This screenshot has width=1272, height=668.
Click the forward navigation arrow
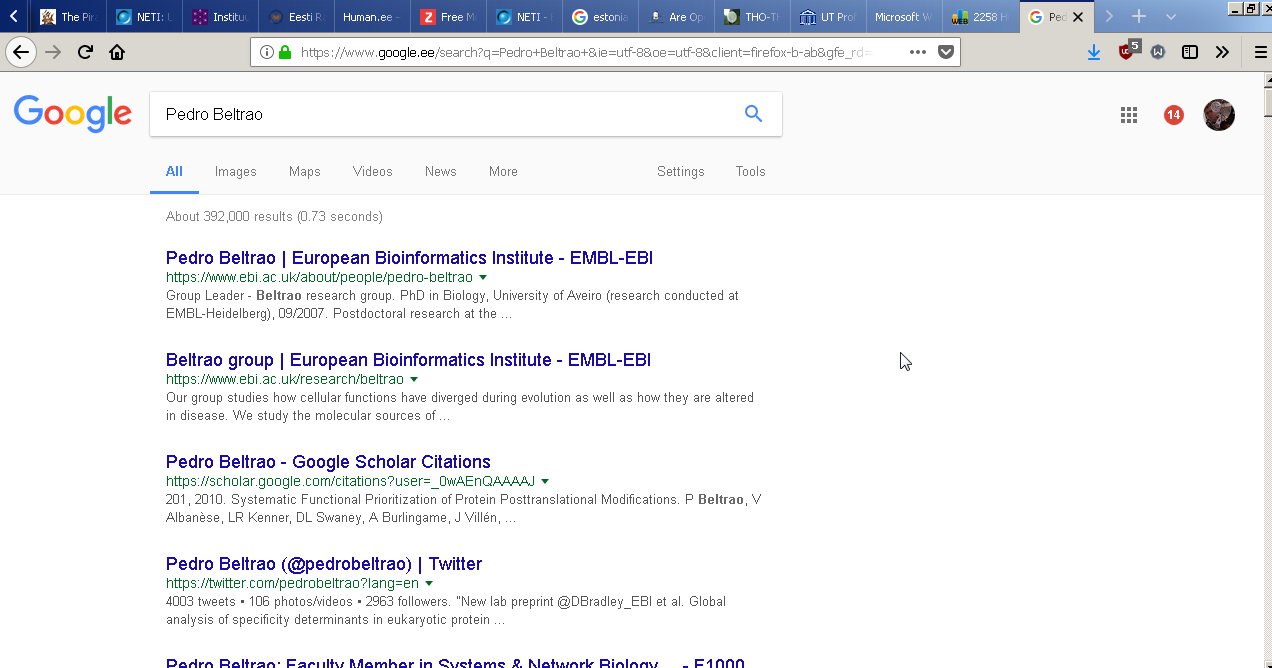click(53, 53)
